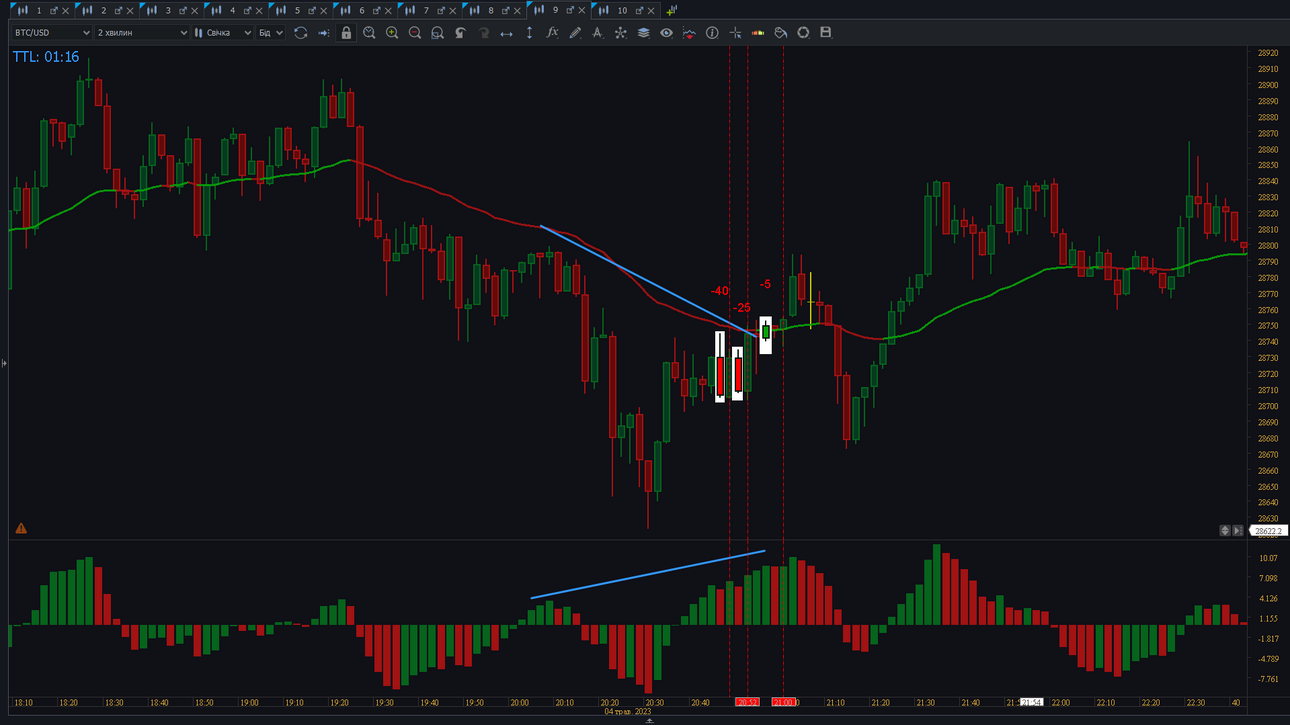This screenshot has width=1290, height=725.
Task: Click the 28622.2 current price label
Action: tap(1268, 531)
